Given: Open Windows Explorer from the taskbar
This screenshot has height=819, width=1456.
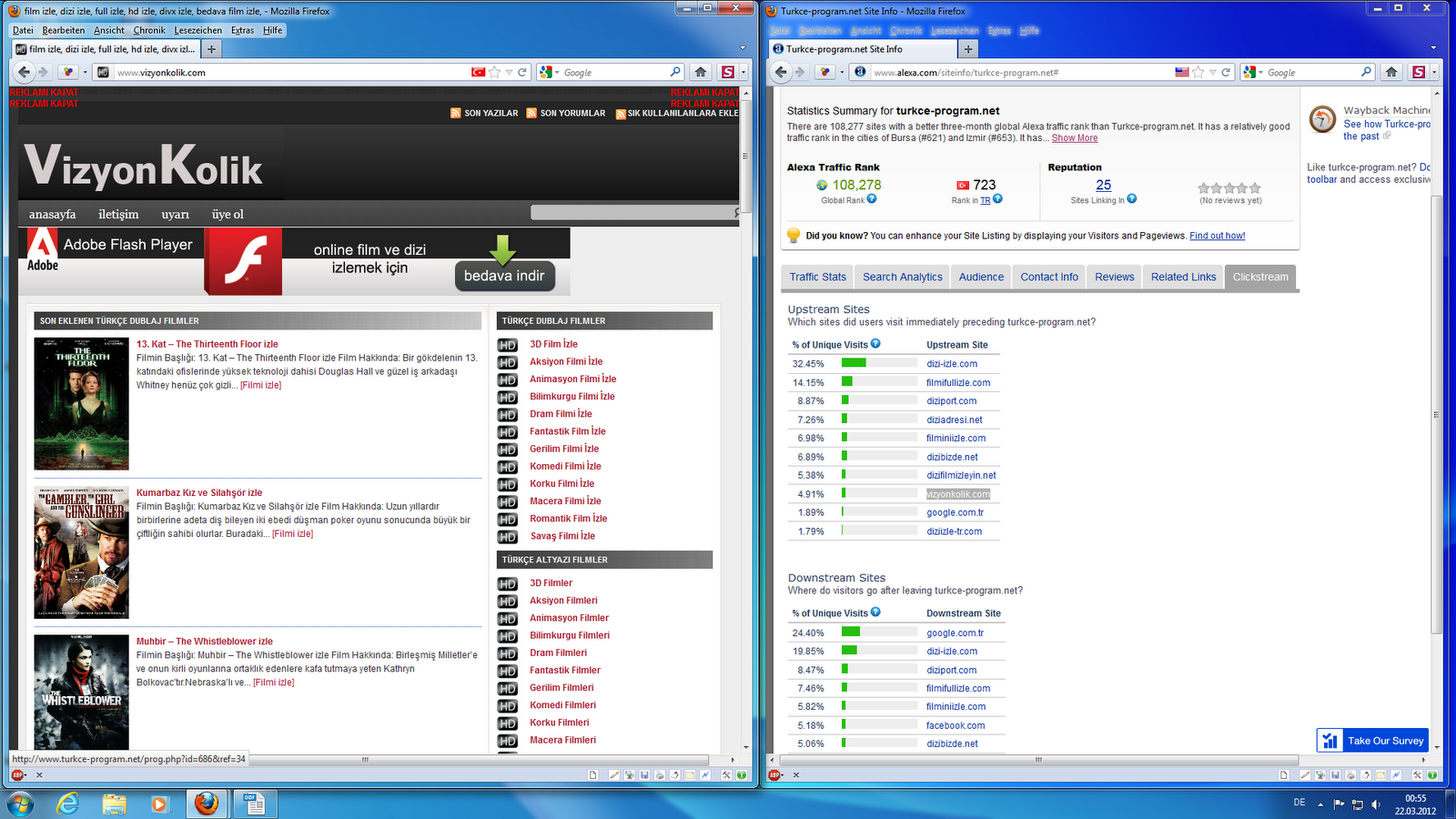Looking at the screenshot, I should 115,804.
